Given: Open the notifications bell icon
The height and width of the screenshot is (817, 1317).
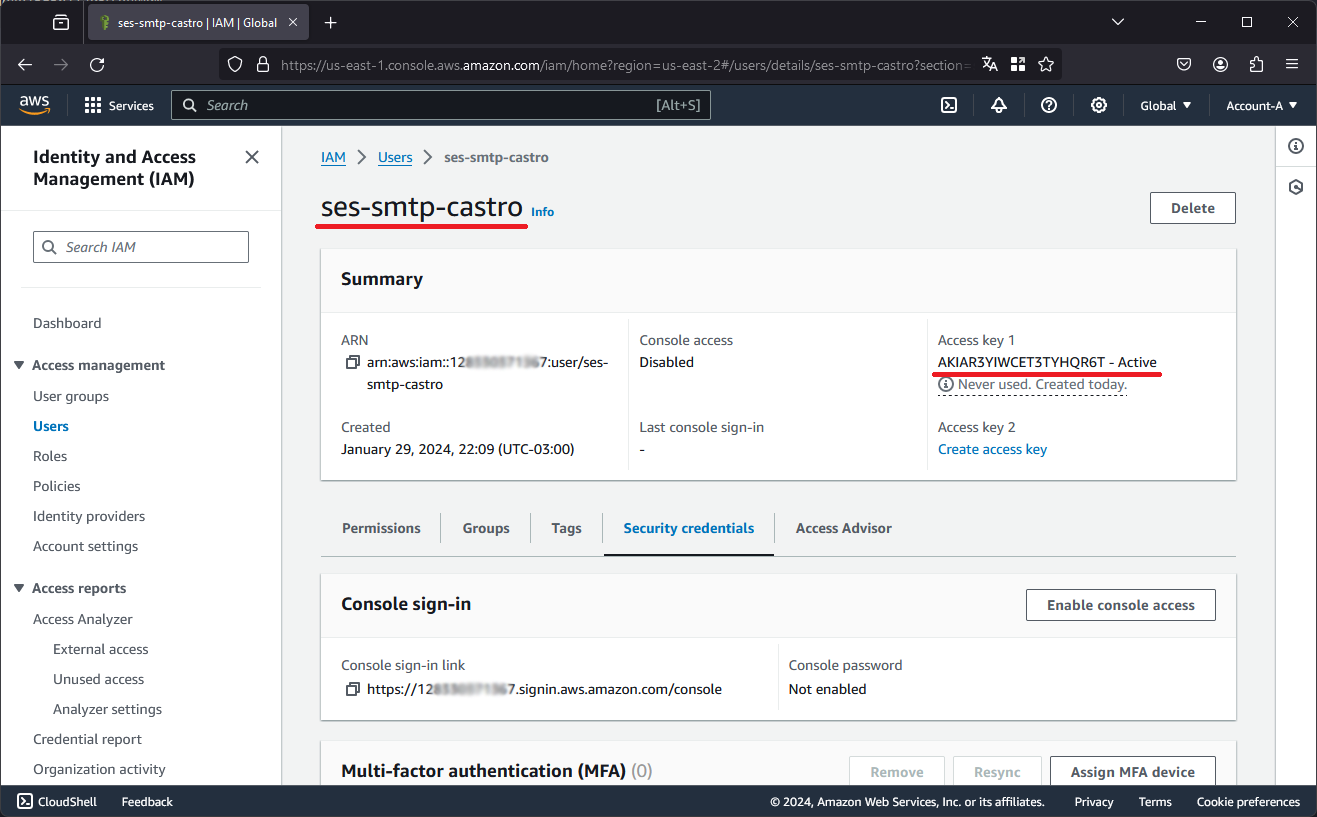Looking at the screenshot, I should [x=999, y=105].
